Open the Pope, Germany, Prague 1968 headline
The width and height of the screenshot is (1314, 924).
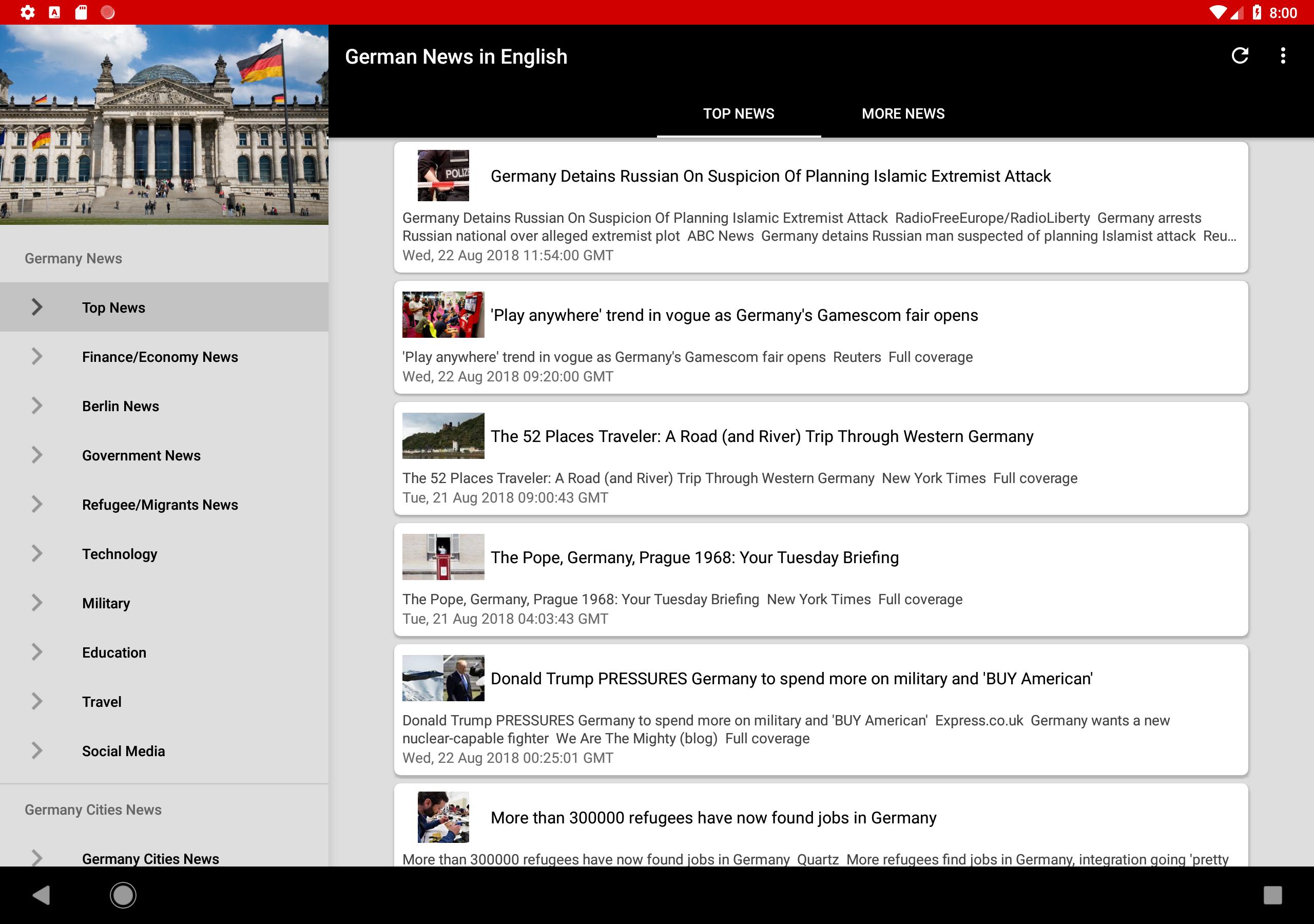695,557
